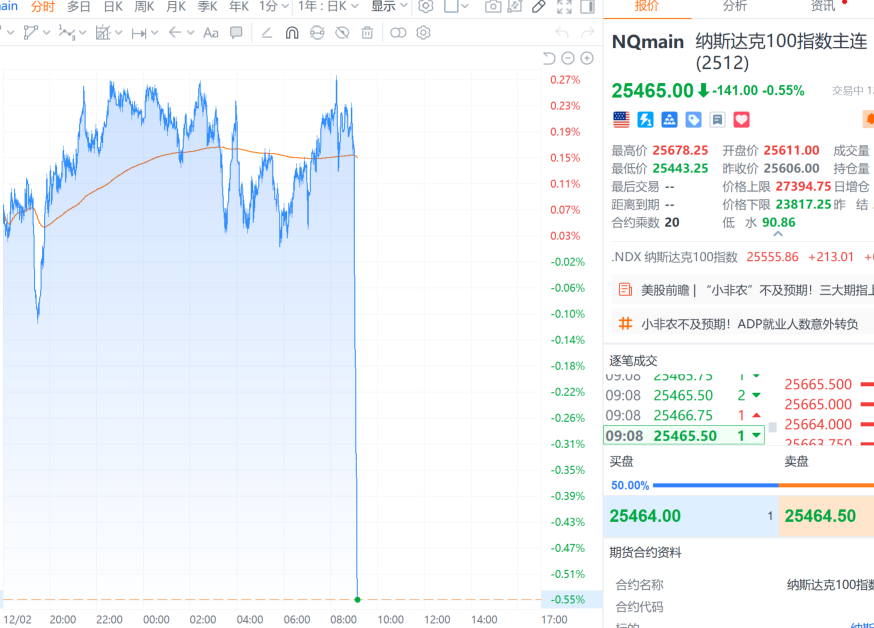Toggle chart fullscreen mode icon
This screenshot has width=874, height=628.
563,7
